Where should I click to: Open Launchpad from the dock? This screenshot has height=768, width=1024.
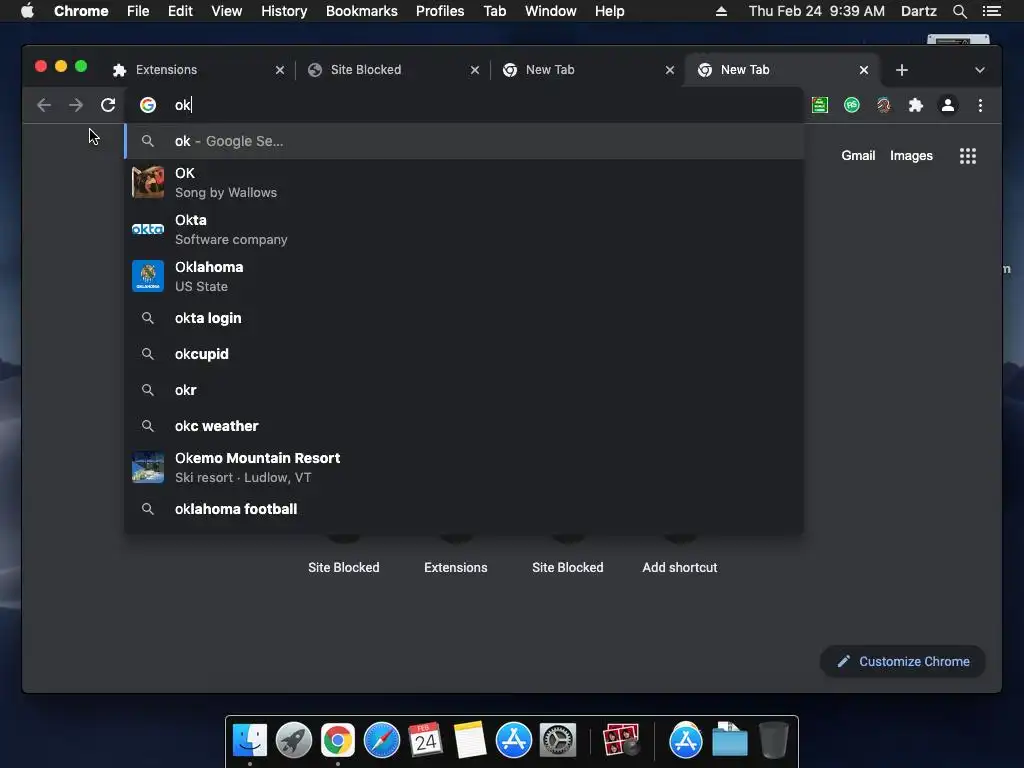pyautogui.click(x=293, y=741)
